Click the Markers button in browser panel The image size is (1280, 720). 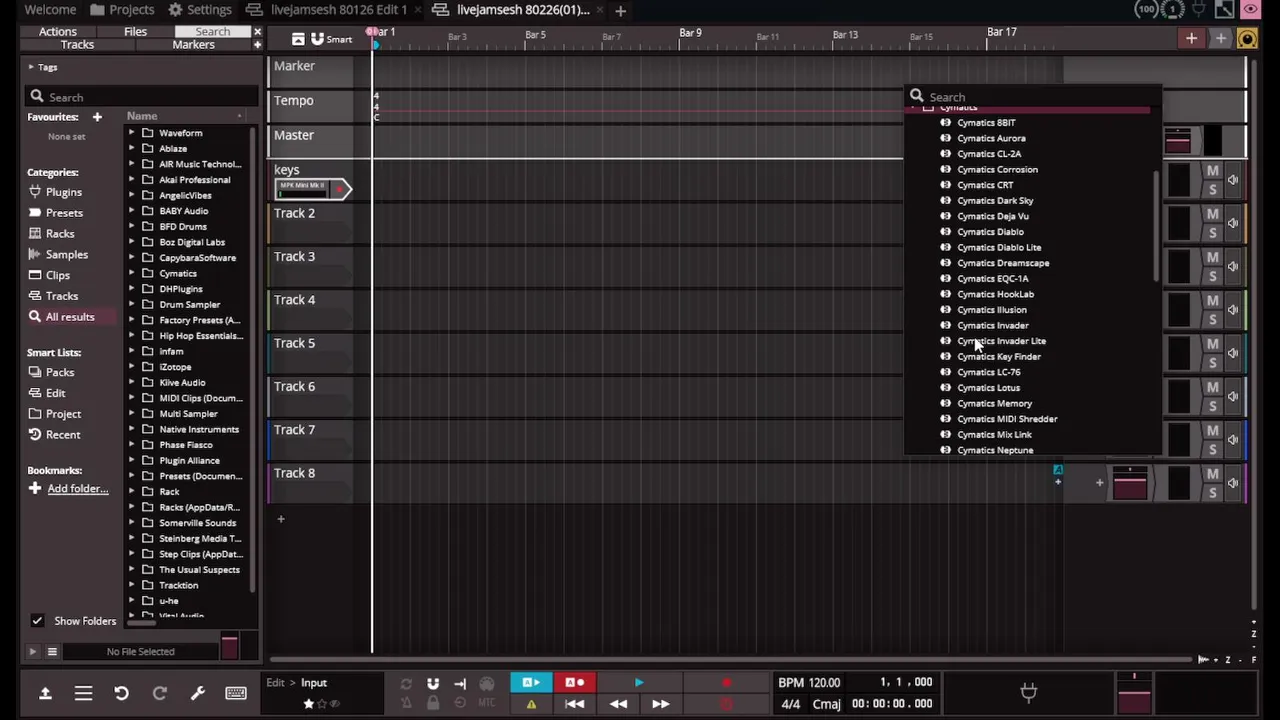(x=193, y=45)
